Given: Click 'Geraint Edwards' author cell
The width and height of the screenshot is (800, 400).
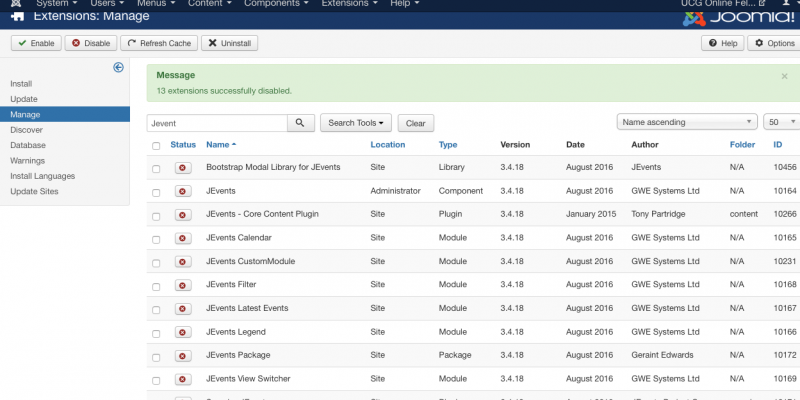Looking at the screenshot, I should click(662, 355).
